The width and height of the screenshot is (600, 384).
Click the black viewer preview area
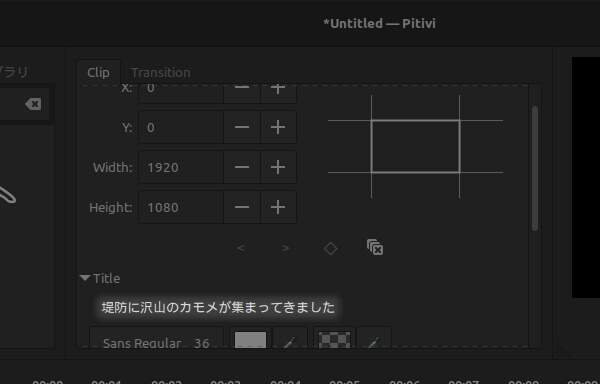point(586,177)
